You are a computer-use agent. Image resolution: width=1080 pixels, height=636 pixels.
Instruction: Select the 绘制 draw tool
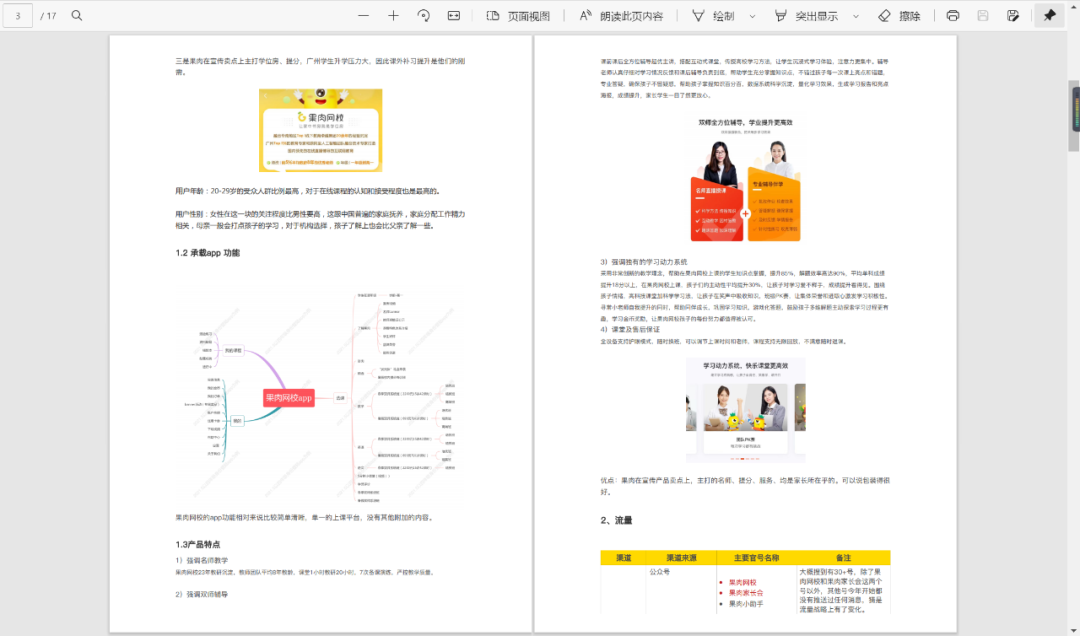(x=714, y=15)
